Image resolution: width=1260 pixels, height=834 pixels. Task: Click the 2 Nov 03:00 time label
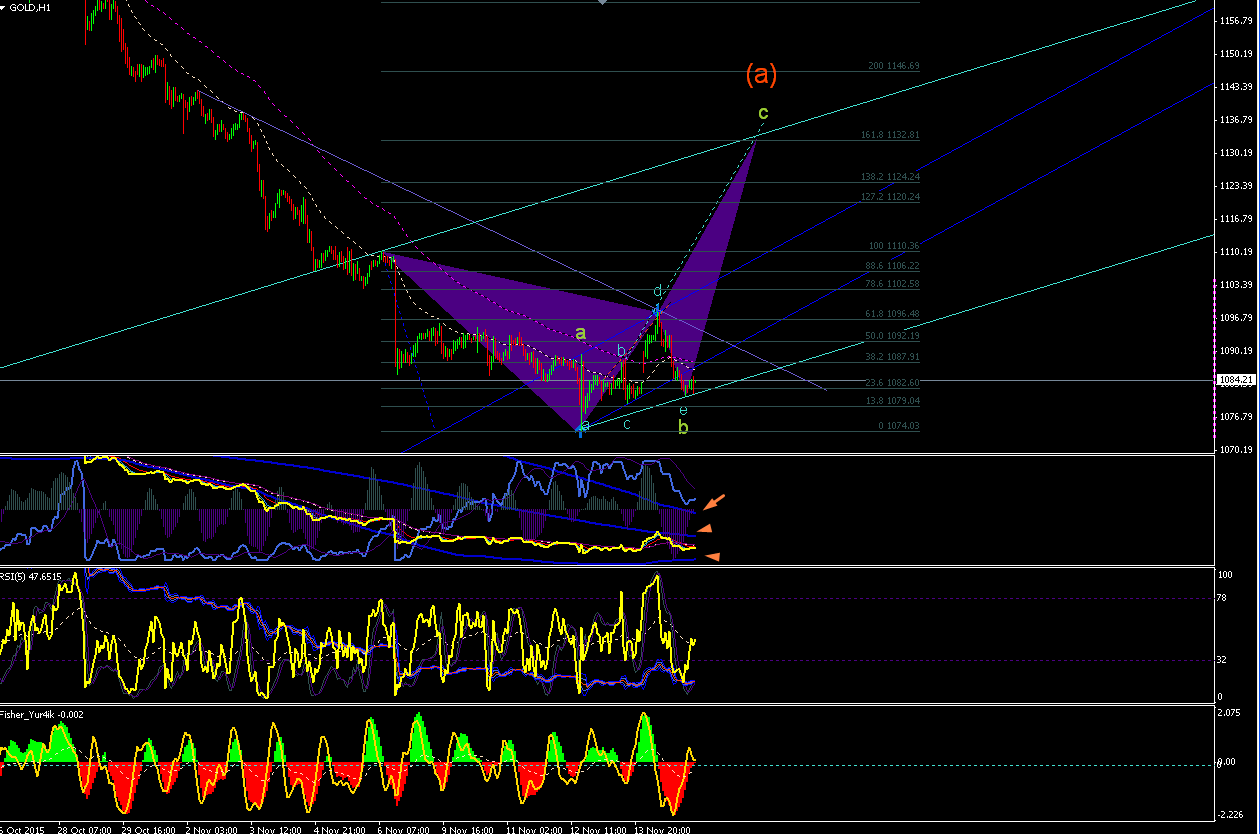213,829
